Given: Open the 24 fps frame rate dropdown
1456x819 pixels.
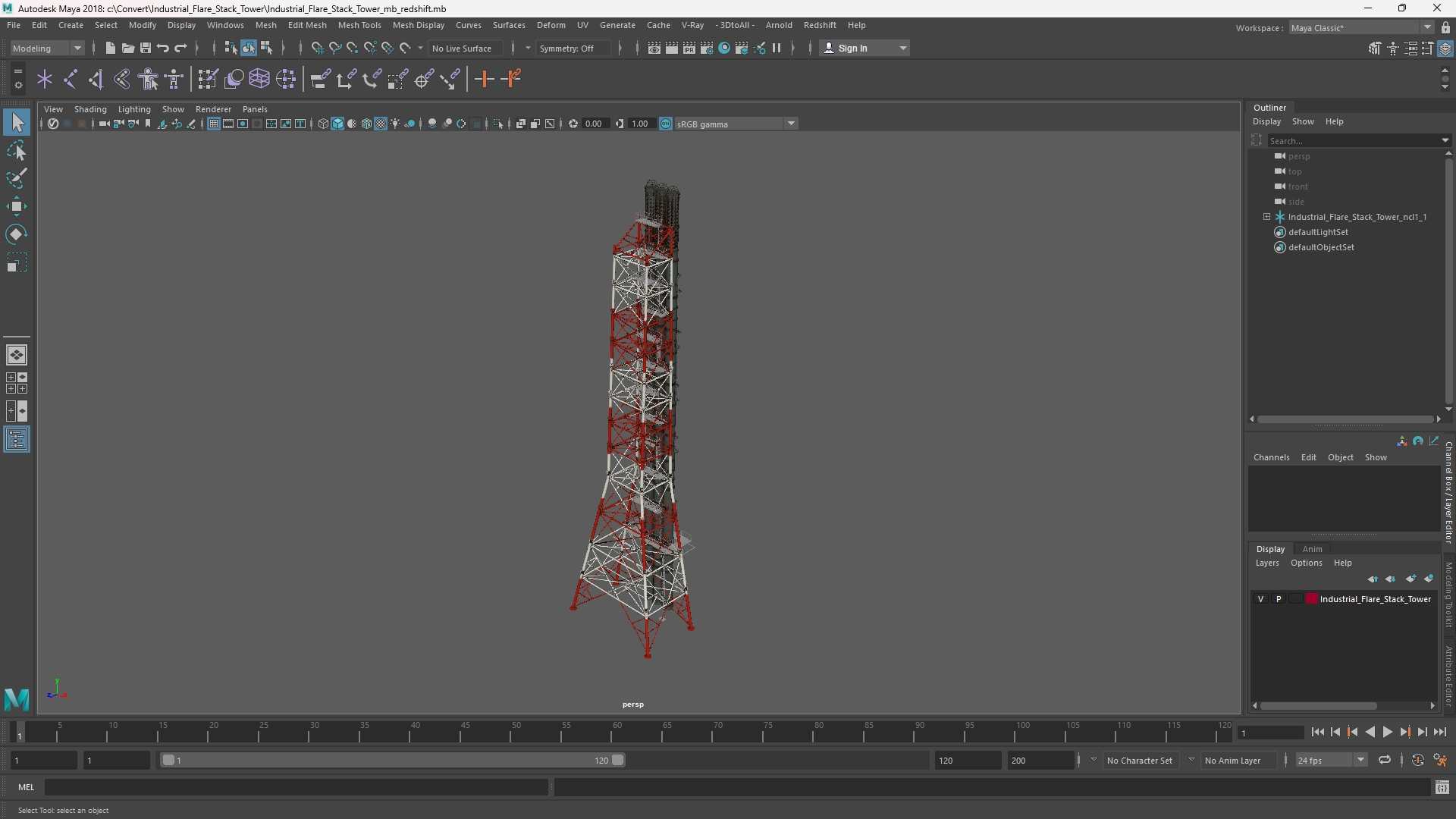Looking at the screenshot, I should [x=1330, y=760].
